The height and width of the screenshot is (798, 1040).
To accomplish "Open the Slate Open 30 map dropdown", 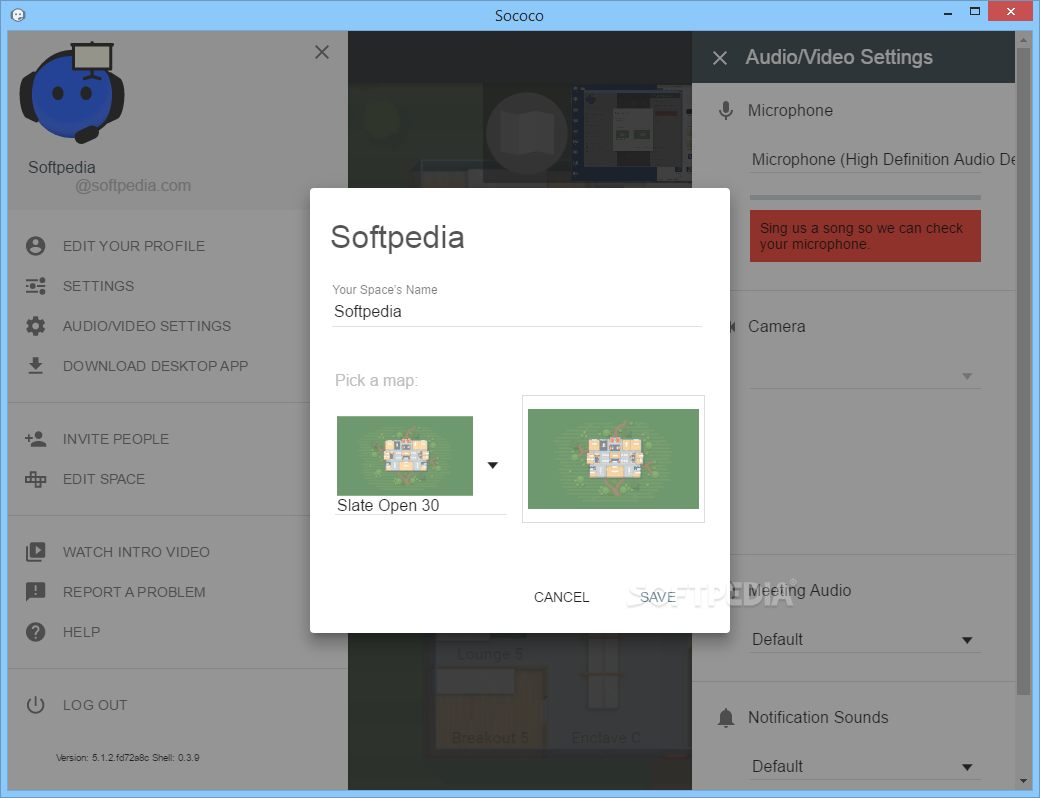I will coord(492,465).
